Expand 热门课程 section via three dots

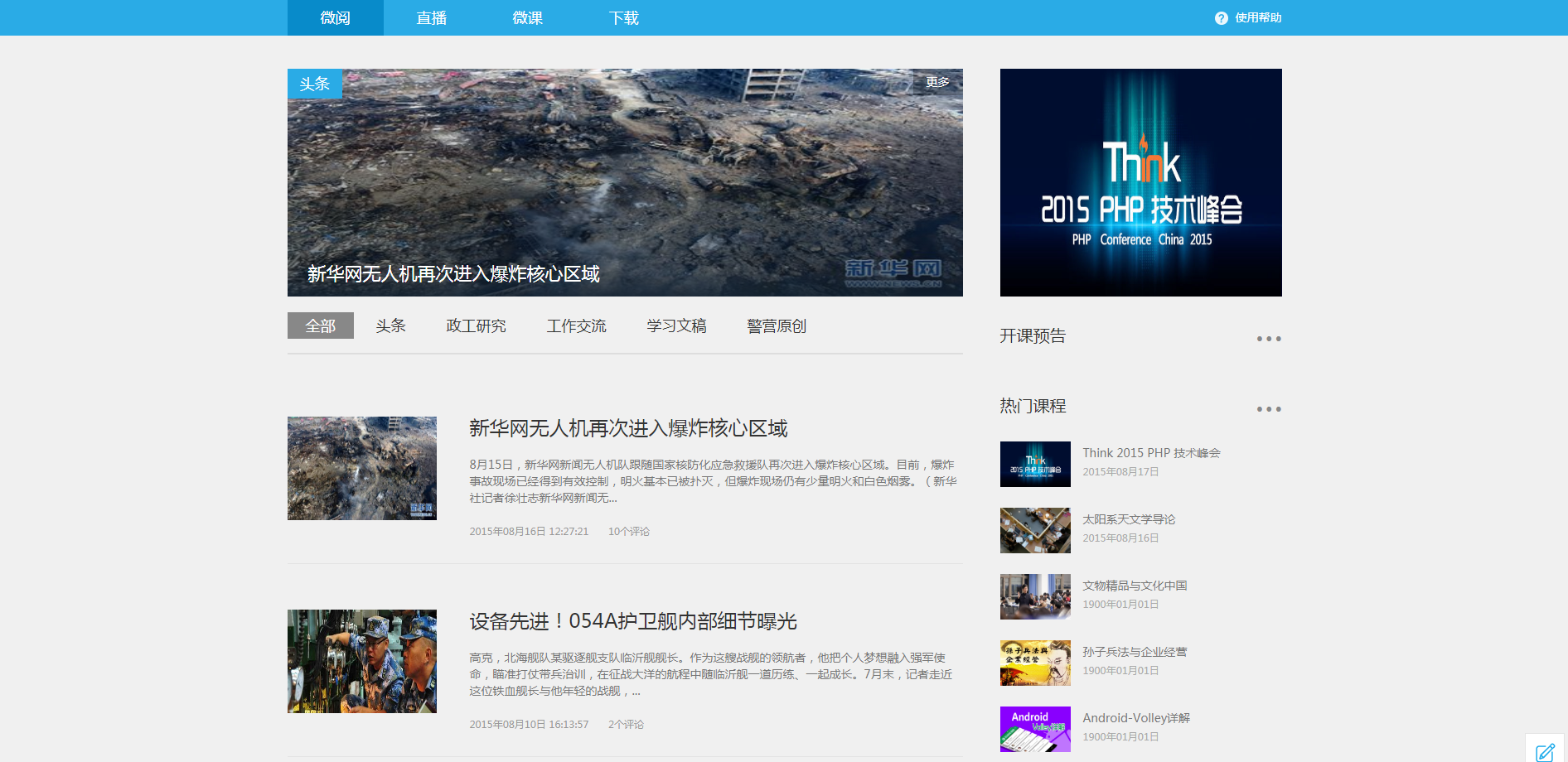pyautogui.click(x=1269, y=409)
